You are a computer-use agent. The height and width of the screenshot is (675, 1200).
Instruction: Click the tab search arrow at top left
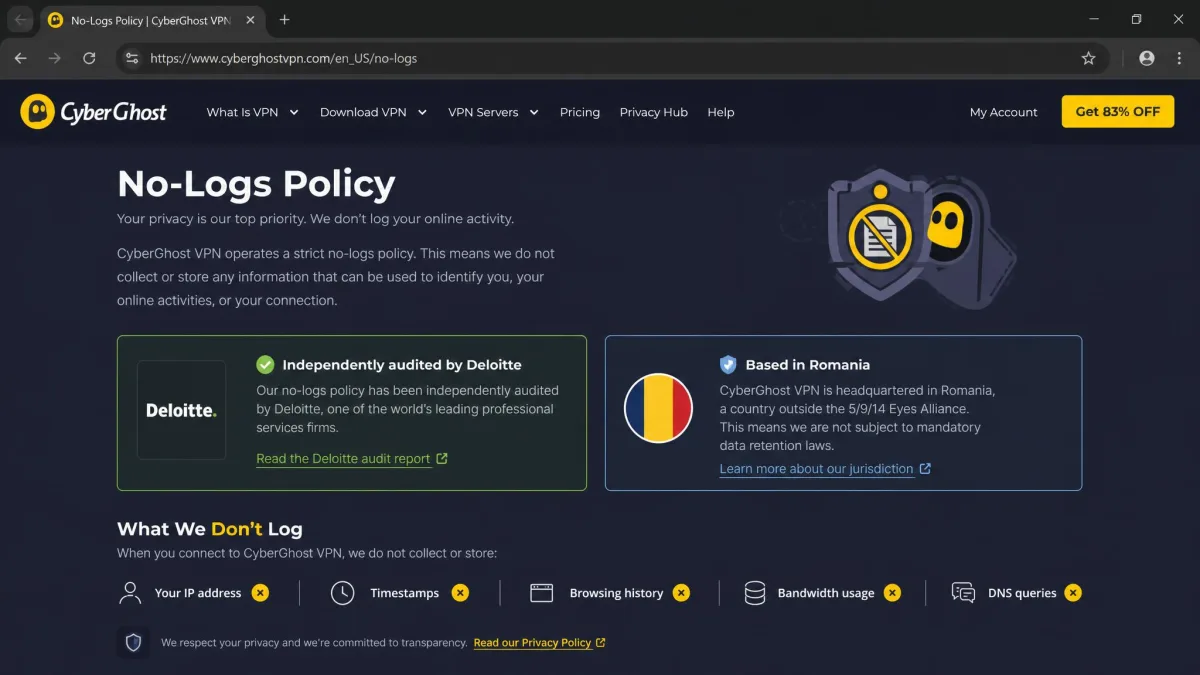[x=21, y=20]
